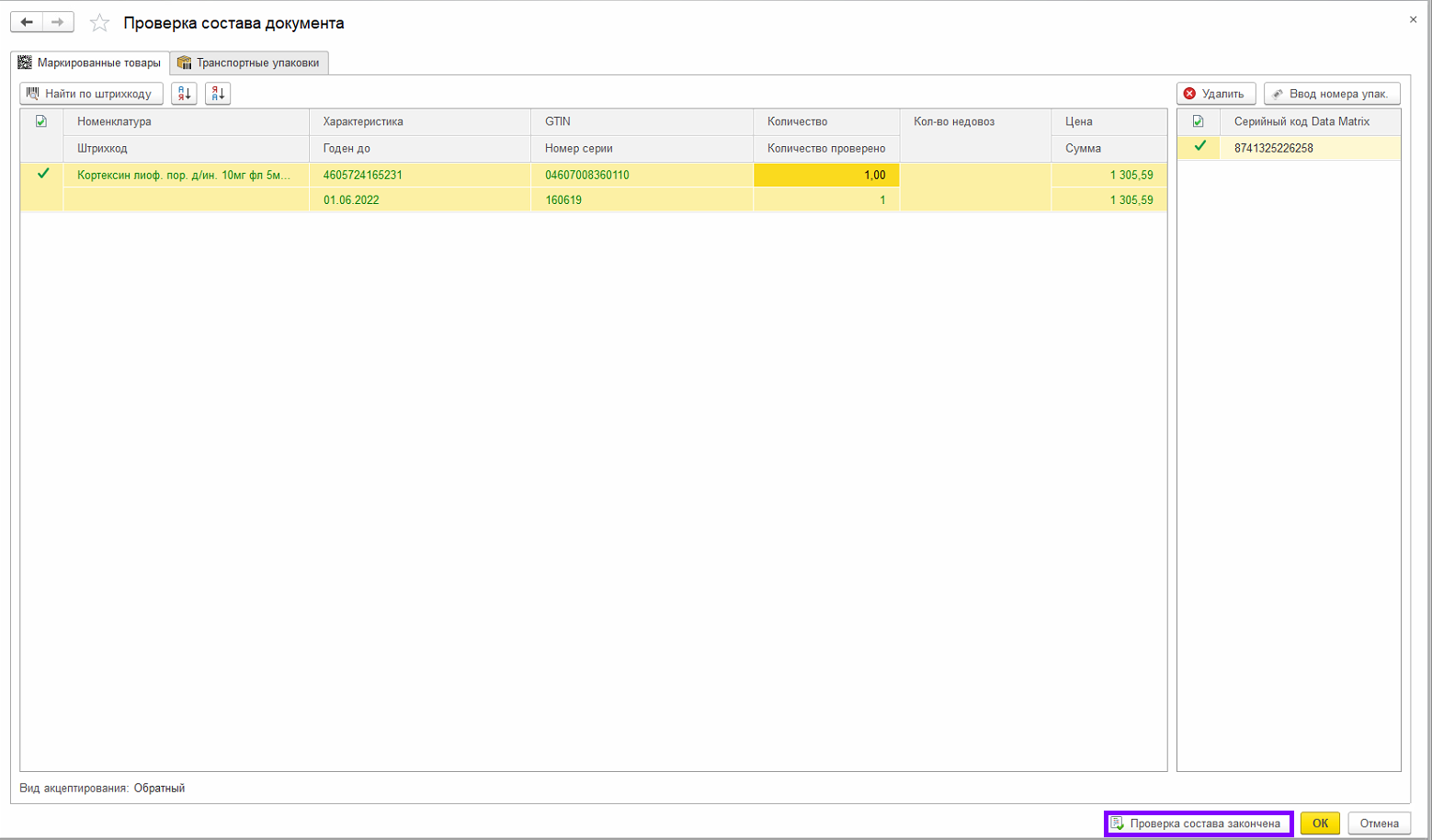The width and height of the screenshot is (1432, 840).
Task: Toggle checkmark on the Кортексин row
Action: [42, 174]
